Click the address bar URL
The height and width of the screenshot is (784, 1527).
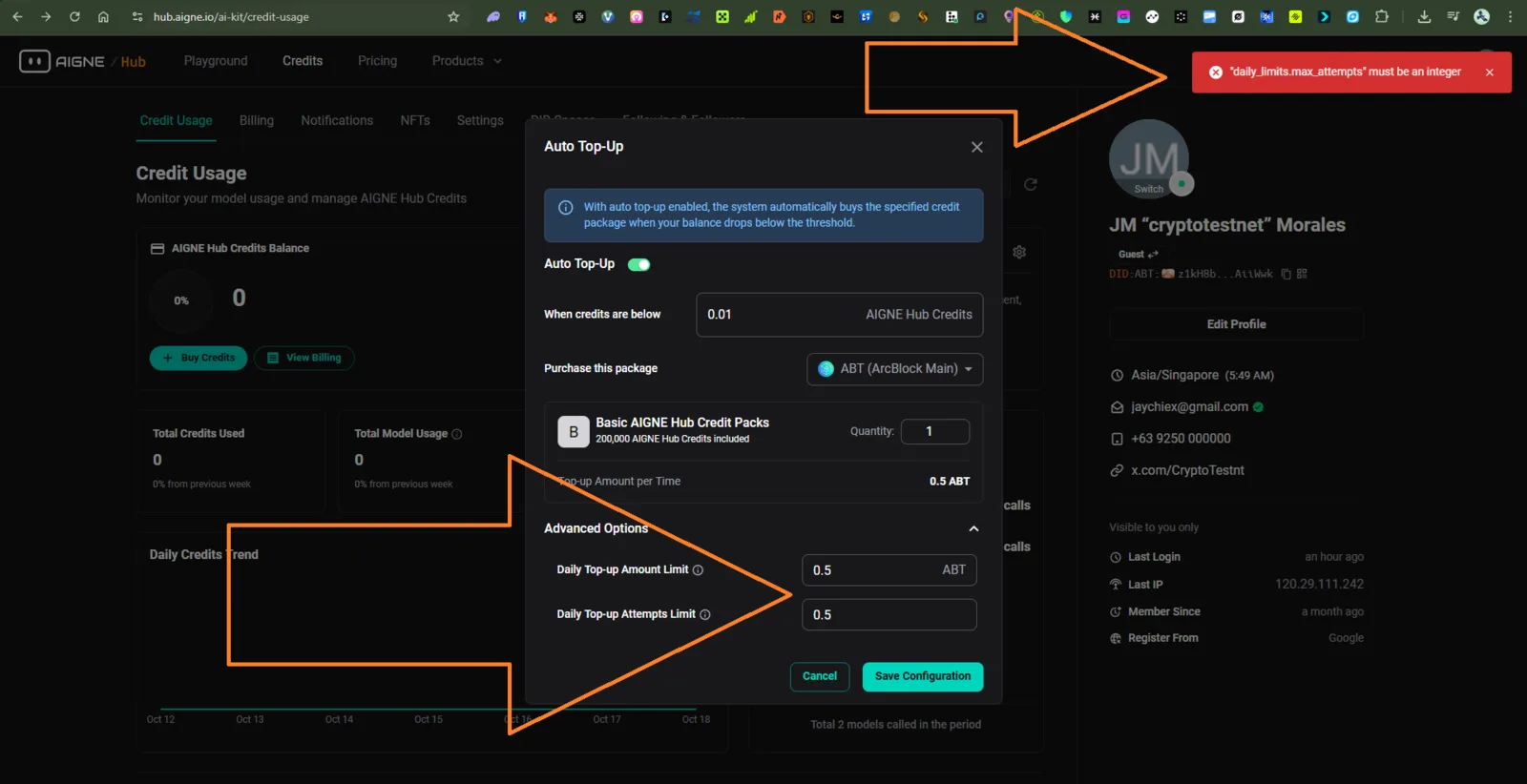click(x=231, y=17)
